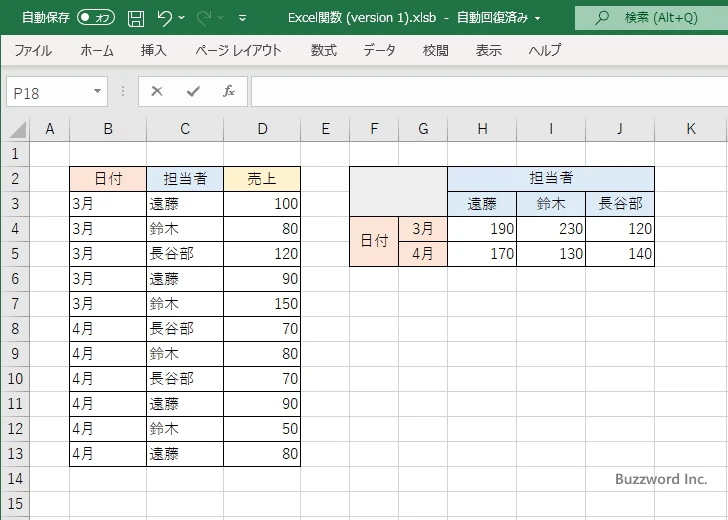This screenshot has height=520, width=728.
Task: Open the Undo history dropdown arrow
Action: click(182, 18)
